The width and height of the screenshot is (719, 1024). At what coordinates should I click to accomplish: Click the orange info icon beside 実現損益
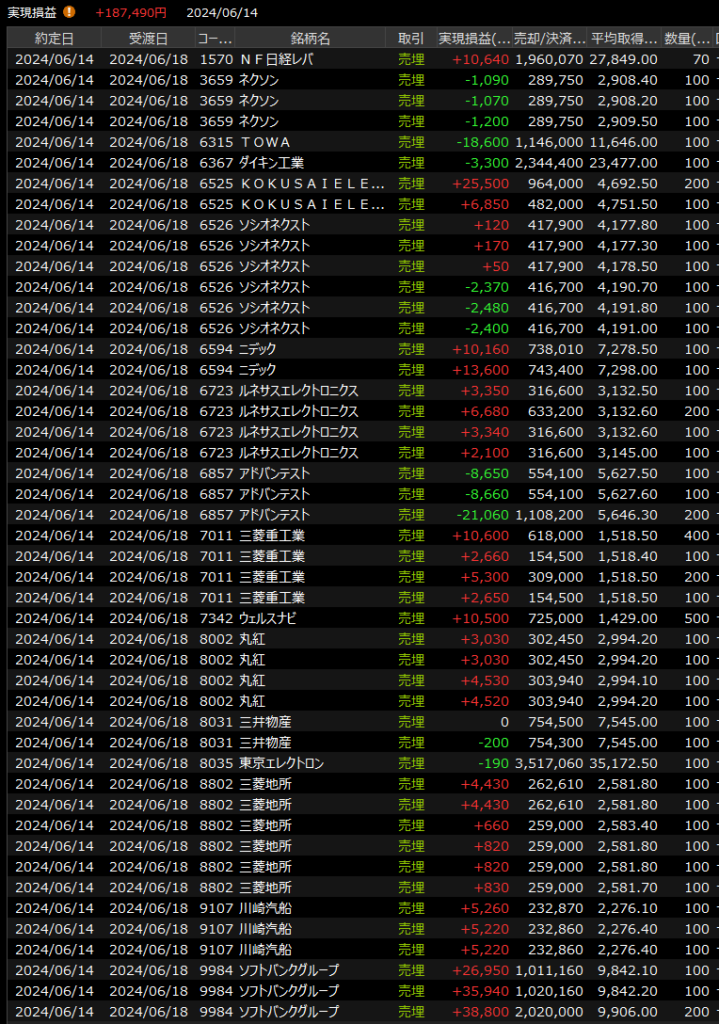69,12
